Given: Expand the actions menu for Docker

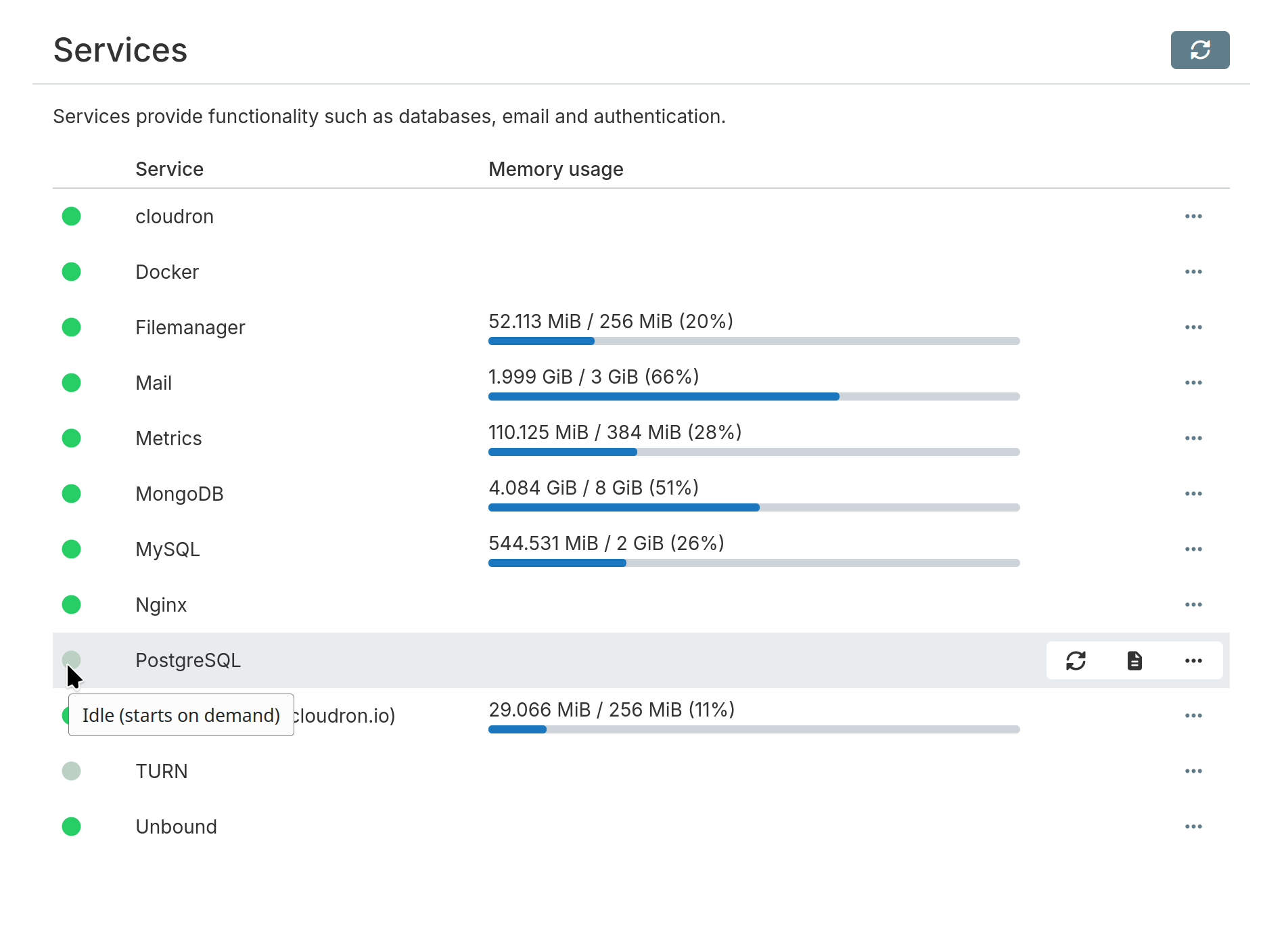Looking at the screenshot, I should click(1193, 272).
